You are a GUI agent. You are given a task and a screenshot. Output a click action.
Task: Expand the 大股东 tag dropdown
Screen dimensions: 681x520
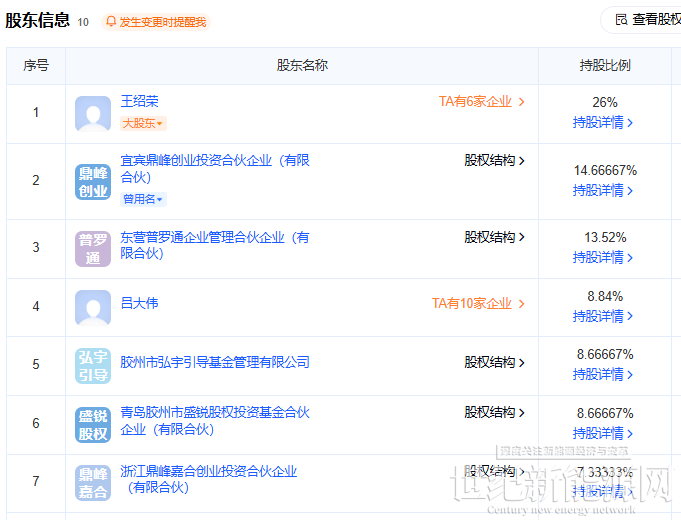tap(144, 123)
